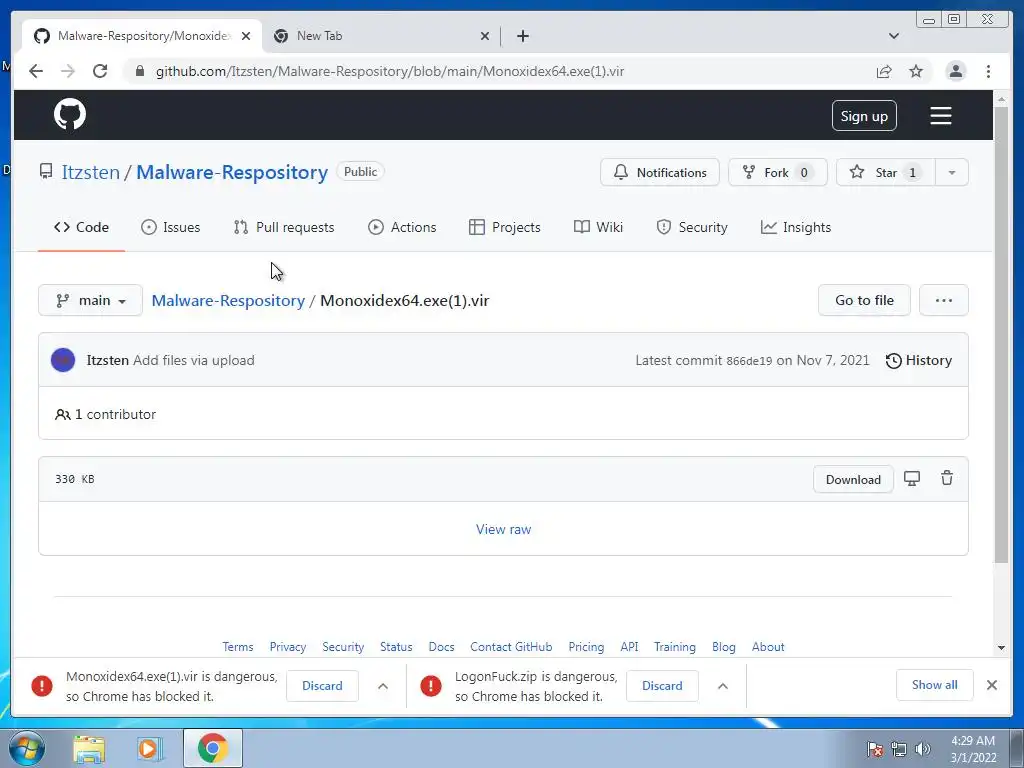1024x768 pixels.
Task: Open the Add files via upload commit link
Action: coord(193,360)
